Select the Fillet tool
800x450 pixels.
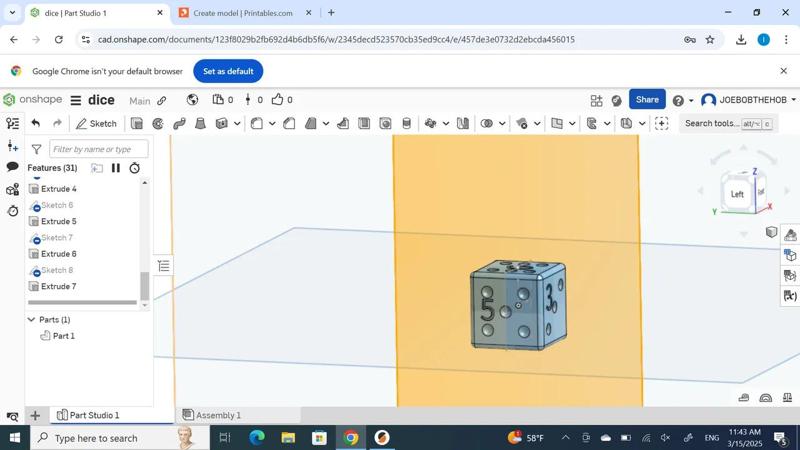coord(257,123)
